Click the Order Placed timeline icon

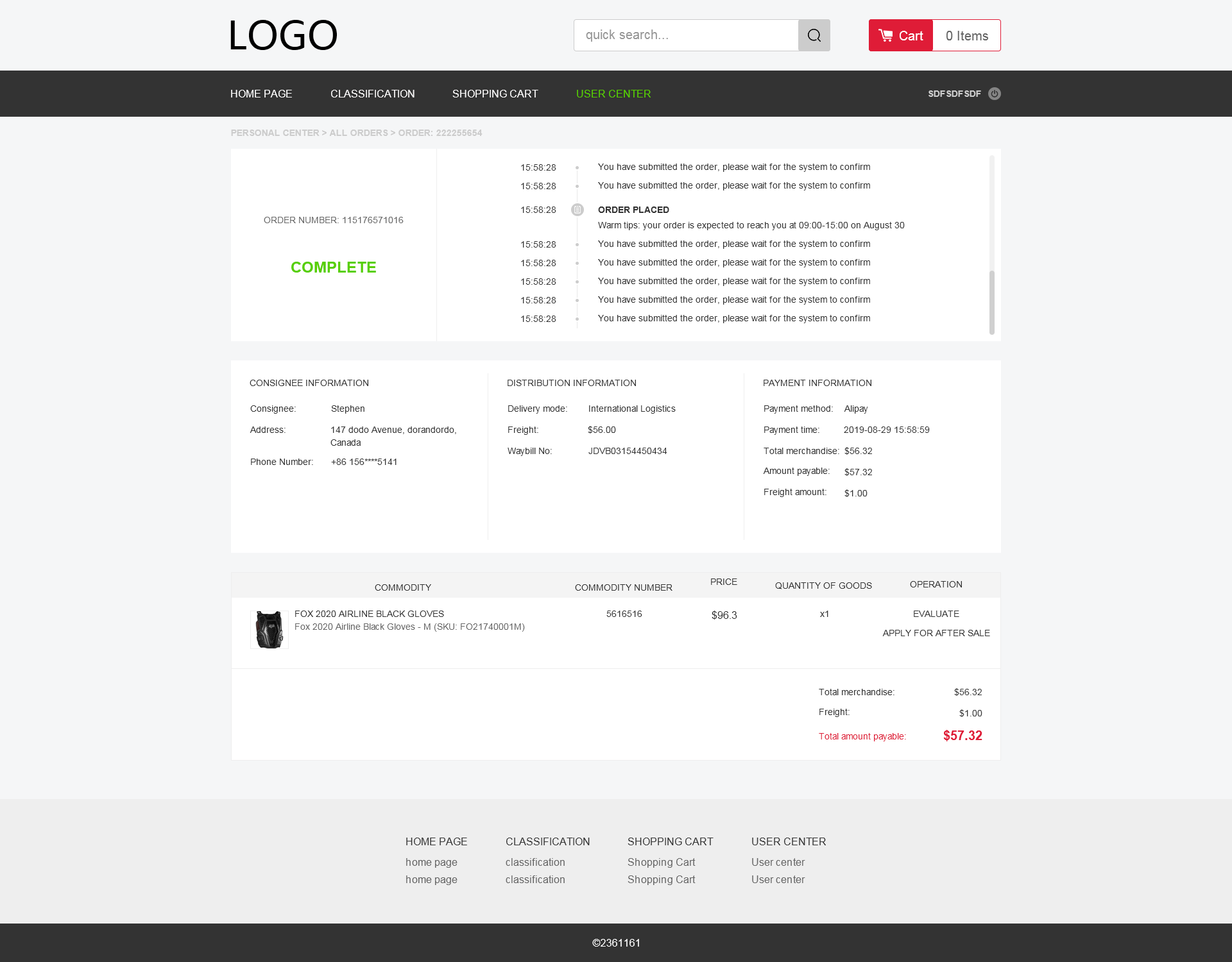click(x=577, y=210)
